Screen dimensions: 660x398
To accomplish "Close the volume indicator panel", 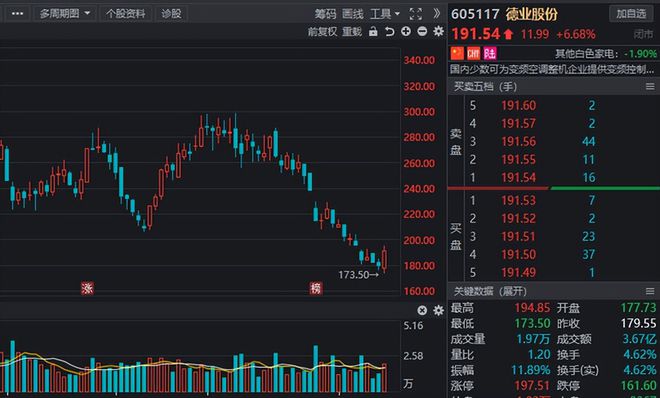I will [x=422, y=310].
